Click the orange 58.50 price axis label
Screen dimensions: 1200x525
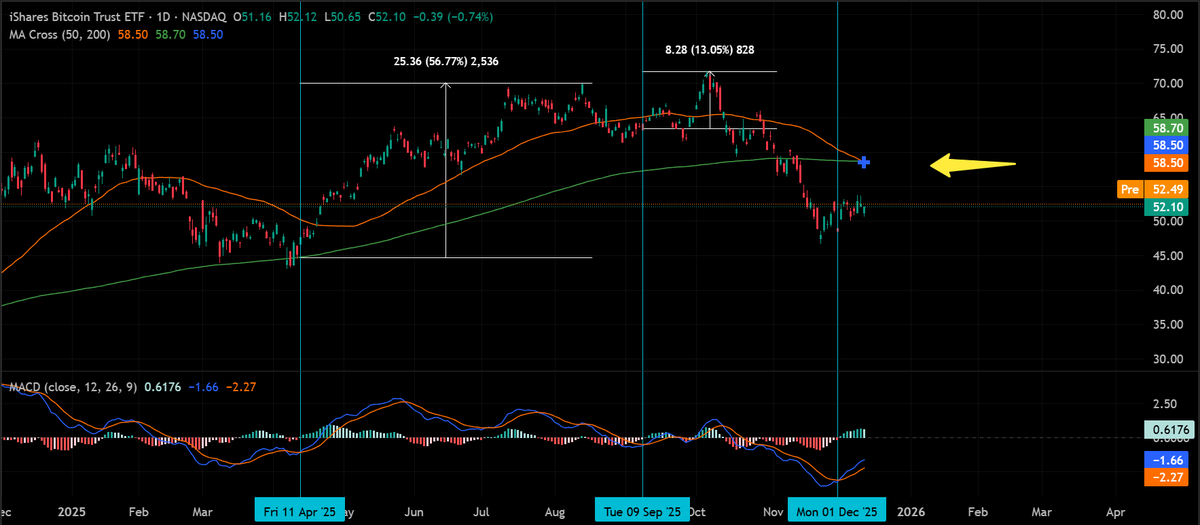click(1165, 162)
